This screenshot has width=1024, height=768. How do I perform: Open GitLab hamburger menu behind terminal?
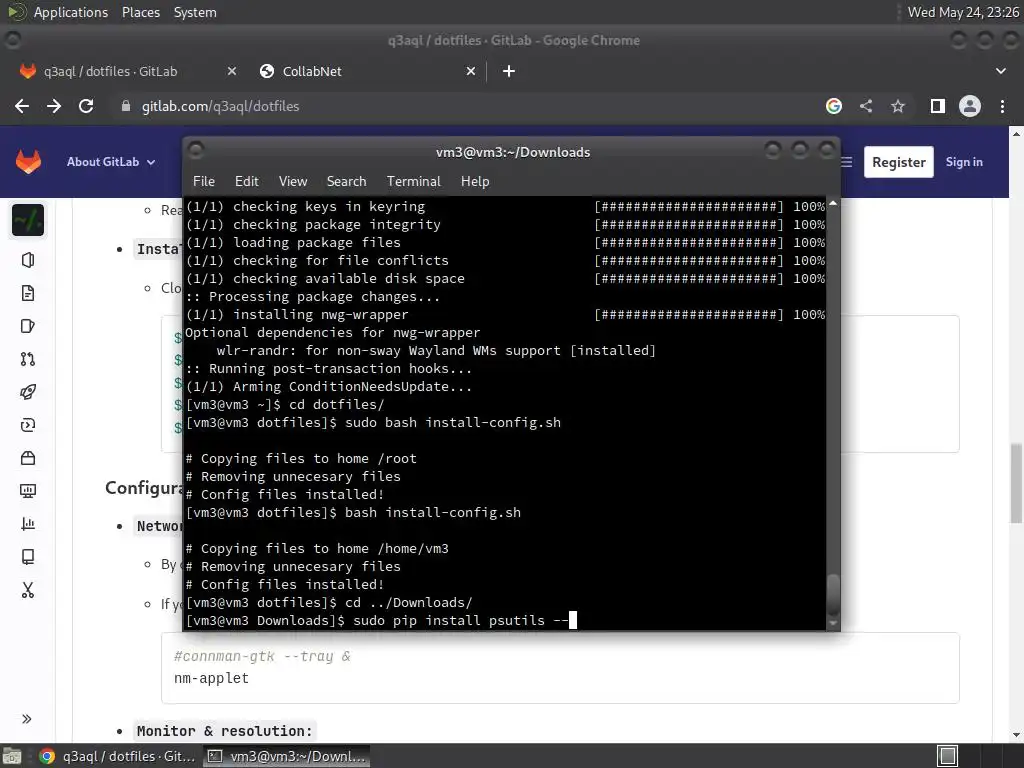pyautogui.click(x=846, y=162)
